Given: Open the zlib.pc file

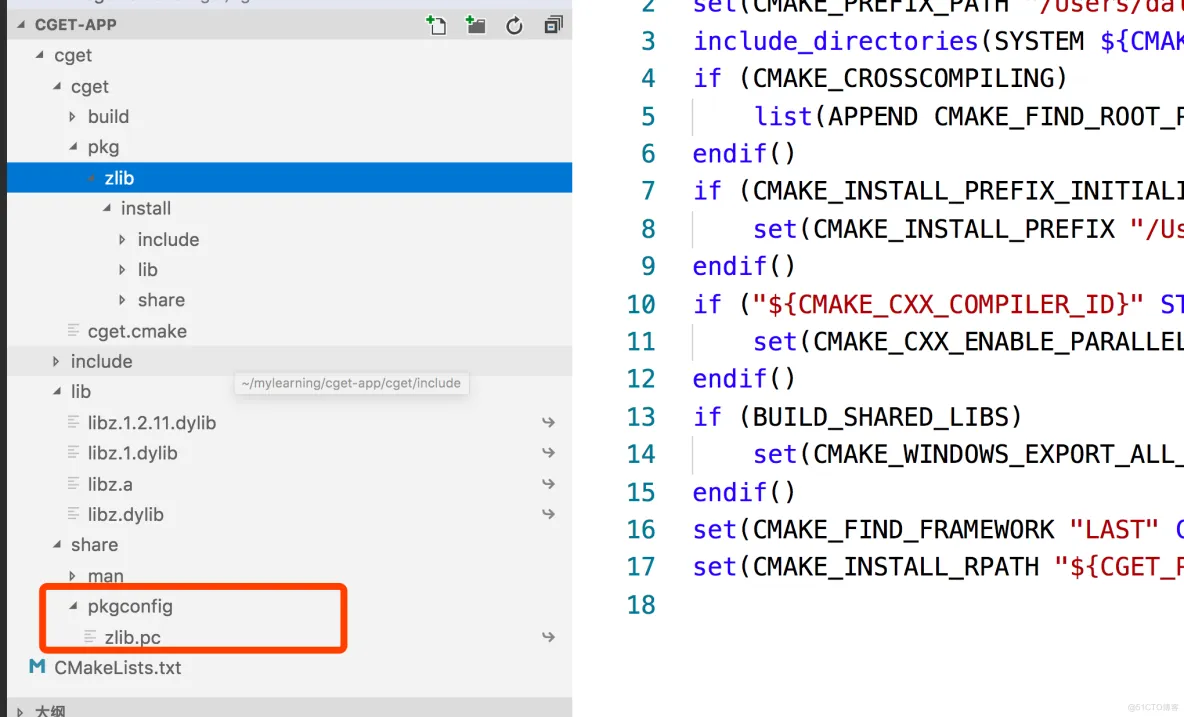Looking at the screenshot, I should 132,637.
